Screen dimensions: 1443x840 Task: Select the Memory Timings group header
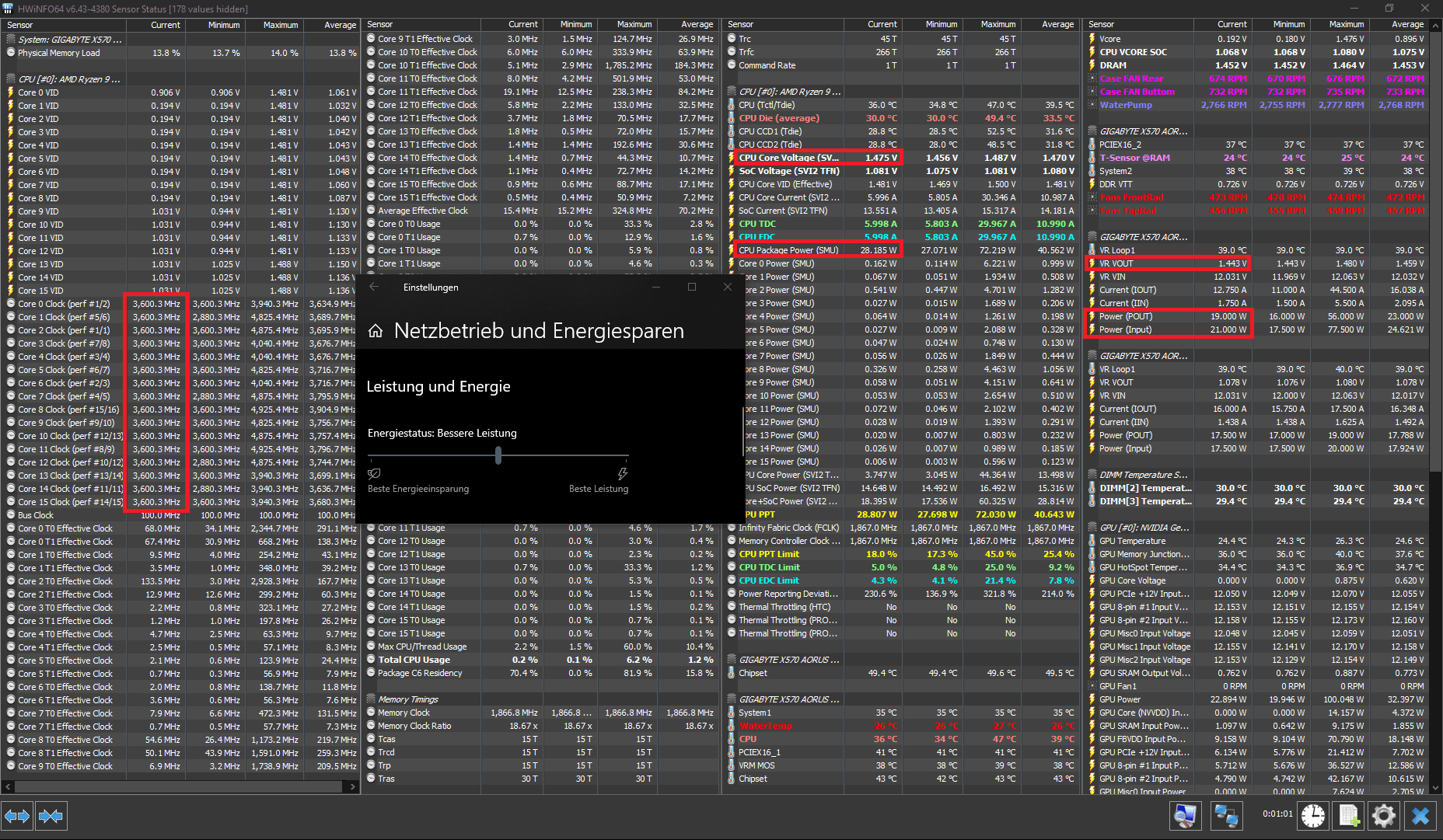[540, 699]
